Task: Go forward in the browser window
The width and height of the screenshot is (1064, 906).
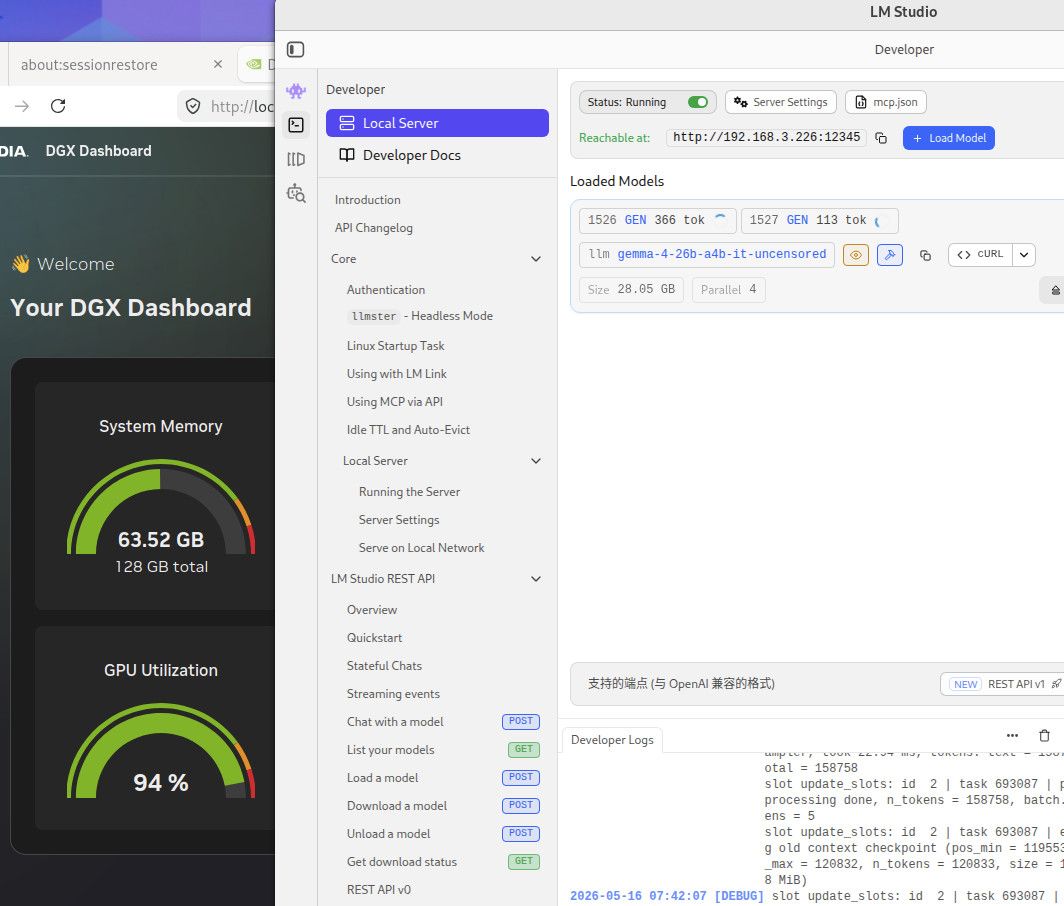Action: click(x=22, y=106)
